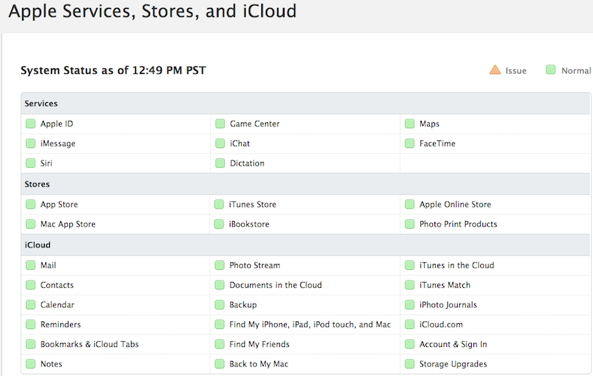This screenshot has height=376, width=593.
Task: Click the green square next to Maps
Action: point(409,124)
